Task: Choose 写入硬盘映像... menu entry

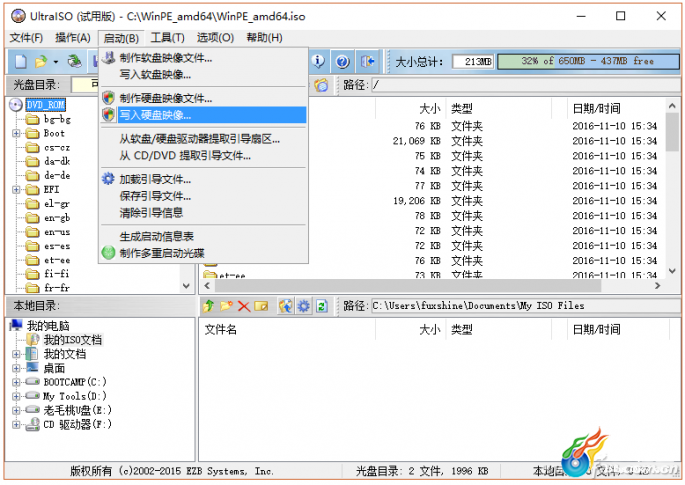Action: pos(204,115)
